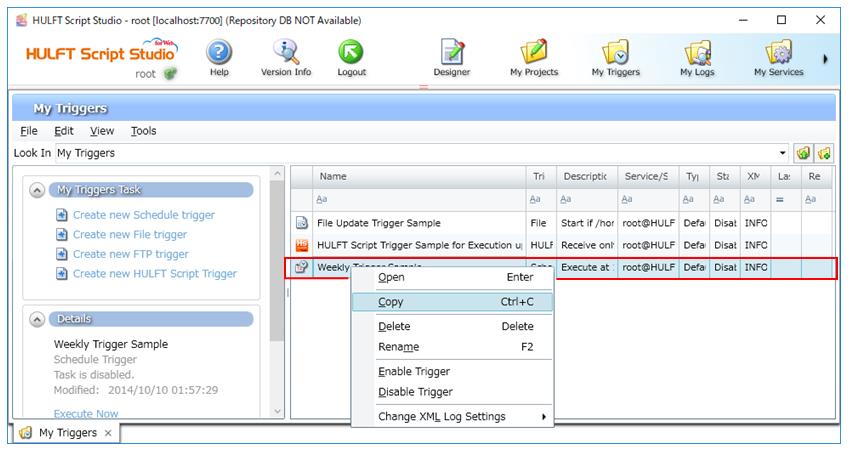Open My Logs toolbar icon

[x=697, y=53]
